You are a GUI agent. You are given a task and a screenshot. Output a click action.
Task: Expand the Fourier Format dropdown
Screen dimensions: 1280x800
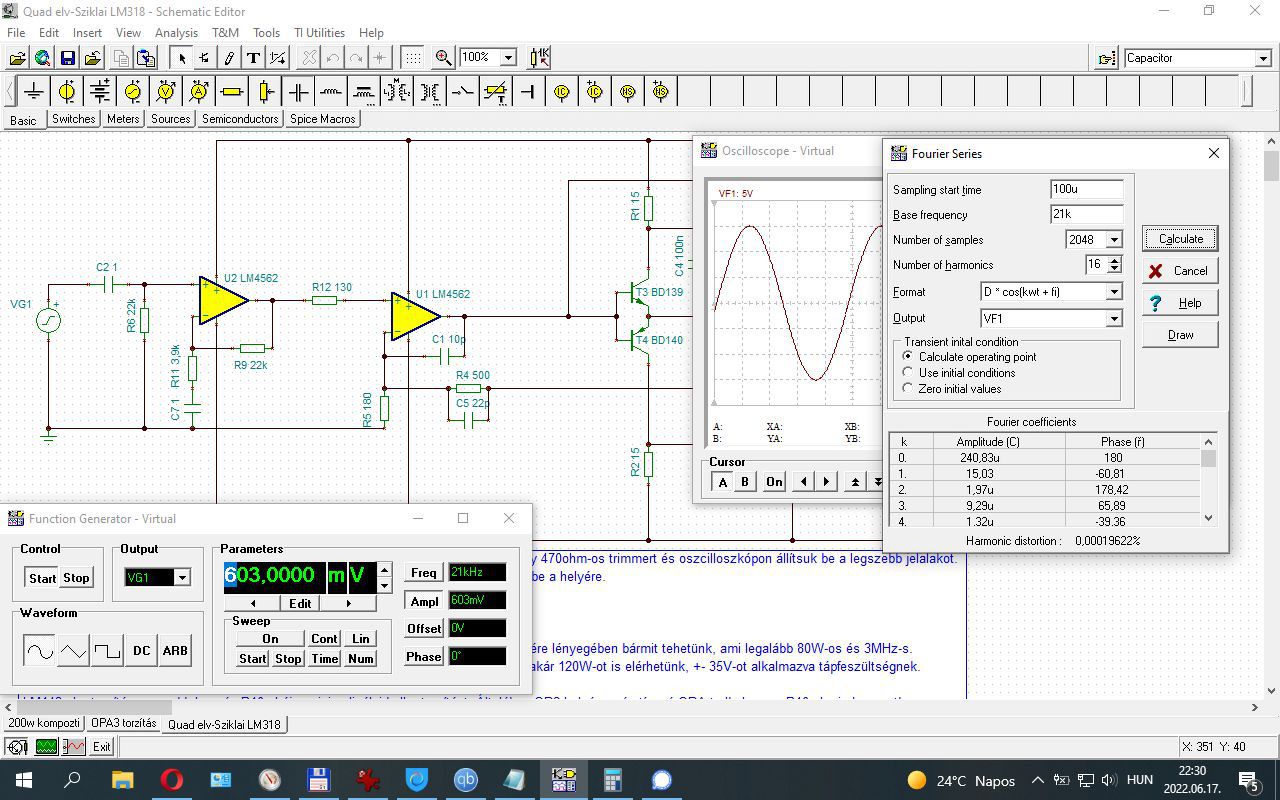(x=1114, y=292)
